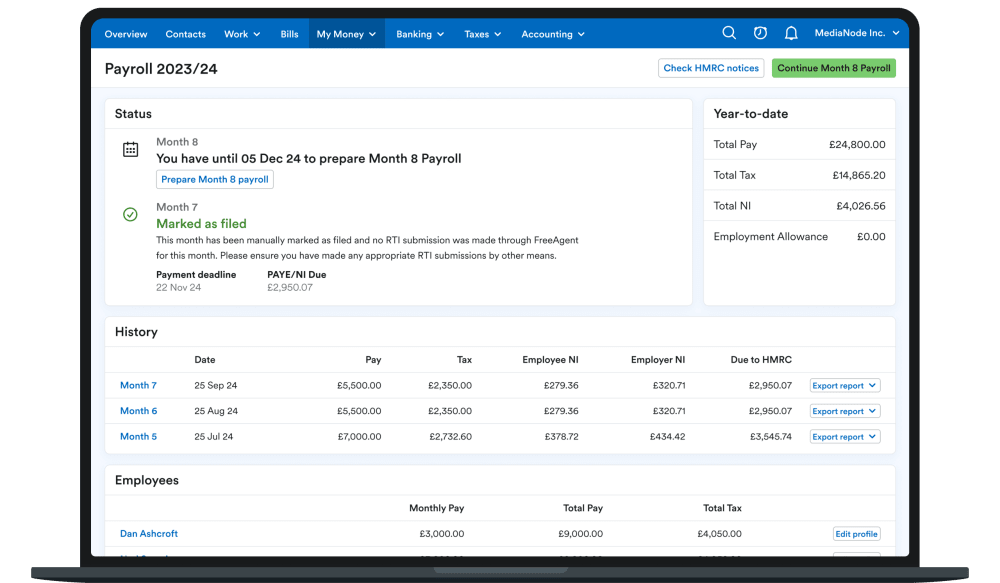Expand the MediaNode Inc. account menu
The height and width of the screenshot is (583, 1000).
857,34
